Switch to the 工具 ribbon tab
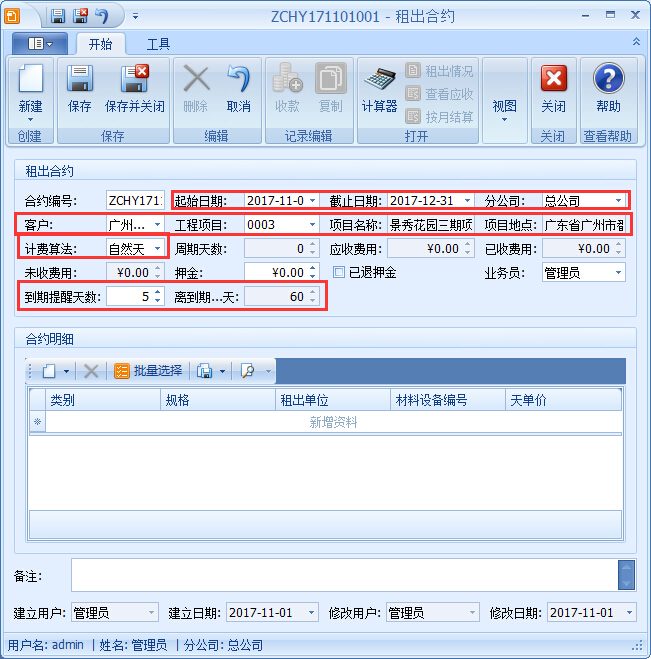Image resolution: width=651 pixels, height=659 pixels. 158,44
